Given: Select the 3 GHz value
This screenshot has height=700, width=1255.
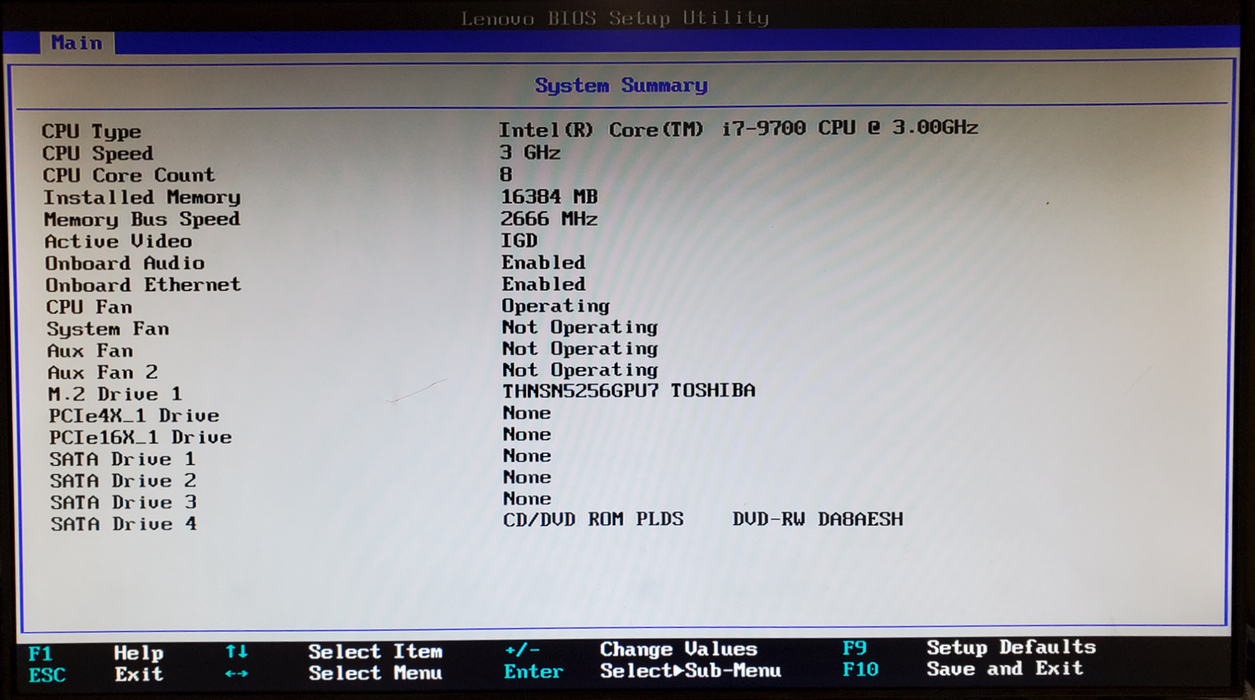Looking at the screenshot, I should point(530,153).
